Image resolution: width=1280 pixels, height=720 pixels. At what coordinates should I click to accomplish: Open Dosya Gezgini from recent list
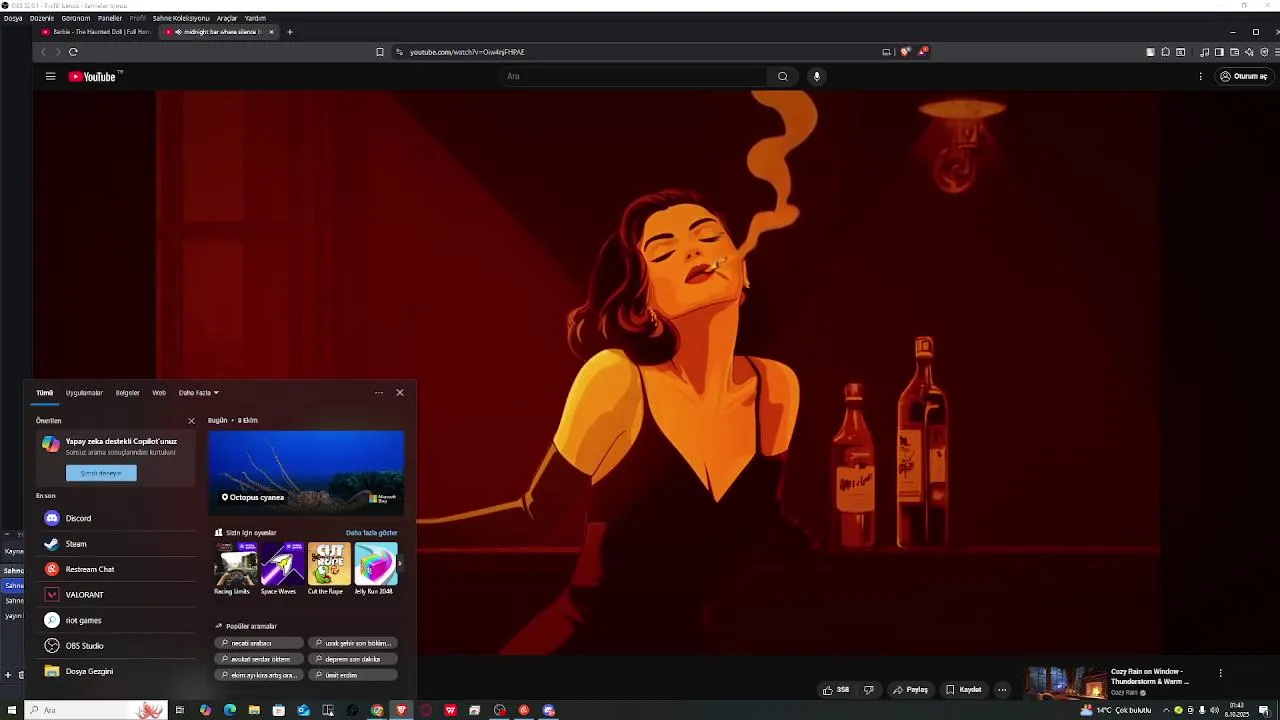(x=116, y=671)
